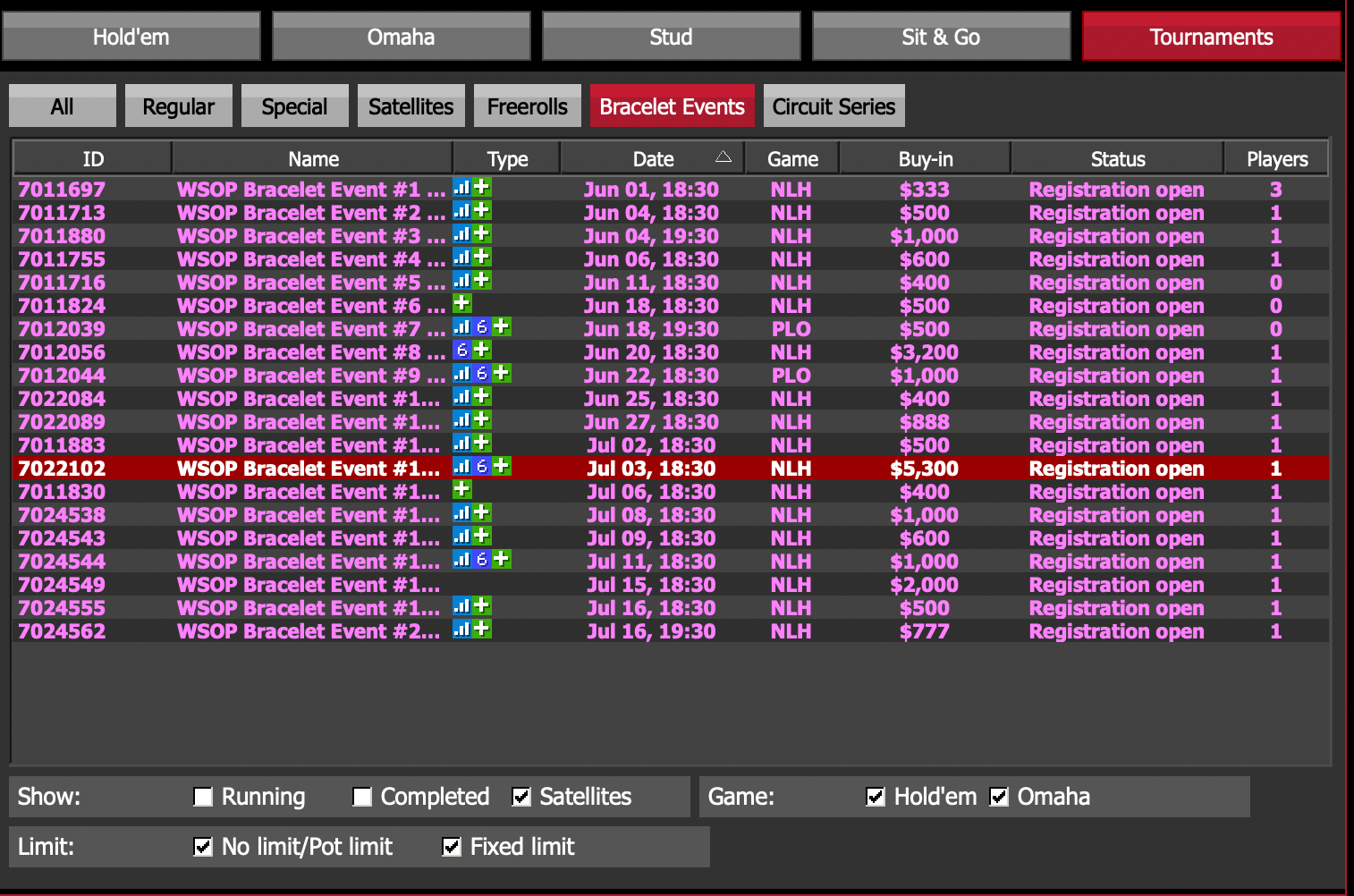Click the blue bars icon in row 7011697
This screenshot has width=1354, height=896.
point(461,187)
